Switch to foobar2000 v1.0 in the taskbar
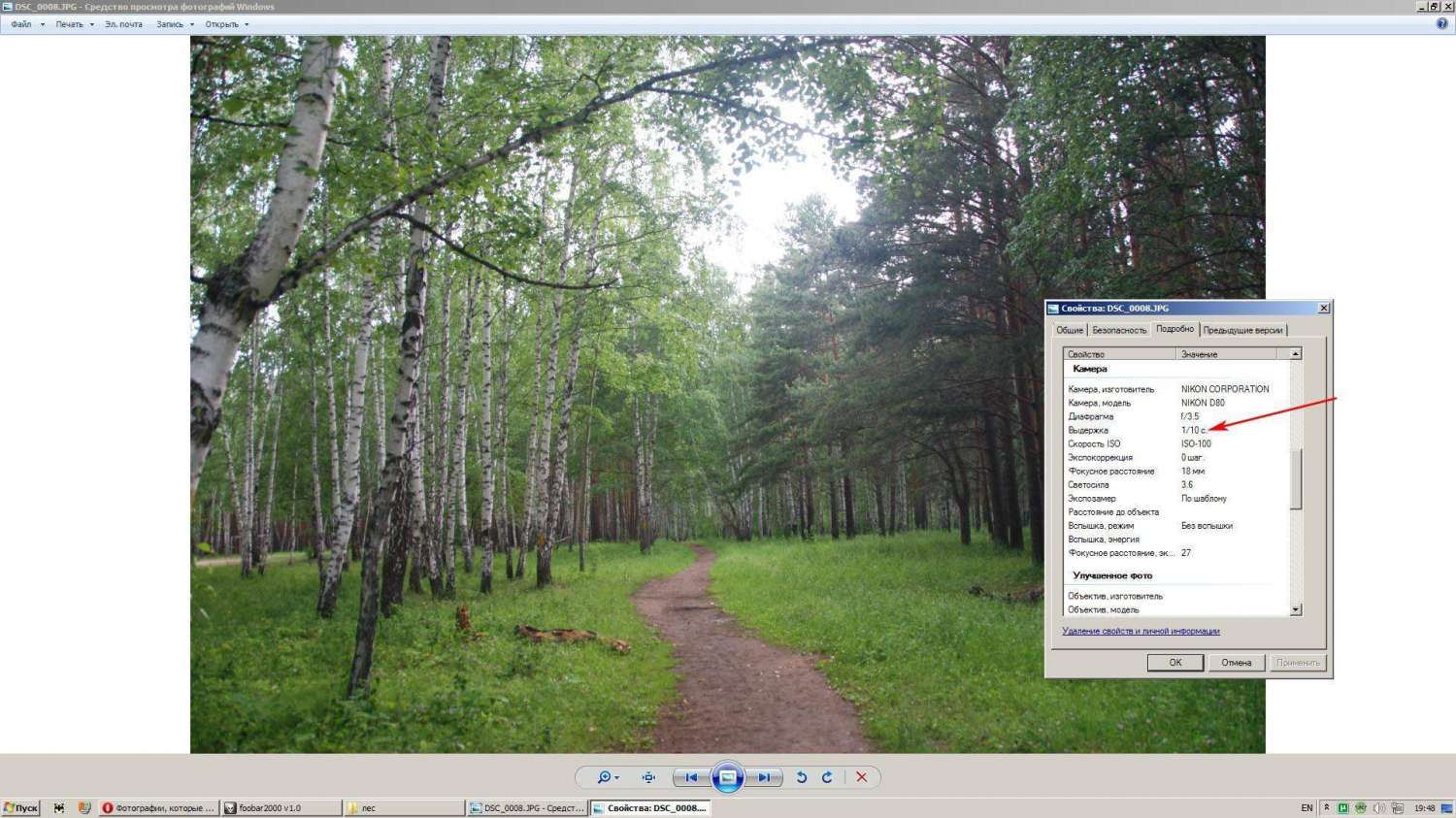1456x818 pixels. click(281, 807)
